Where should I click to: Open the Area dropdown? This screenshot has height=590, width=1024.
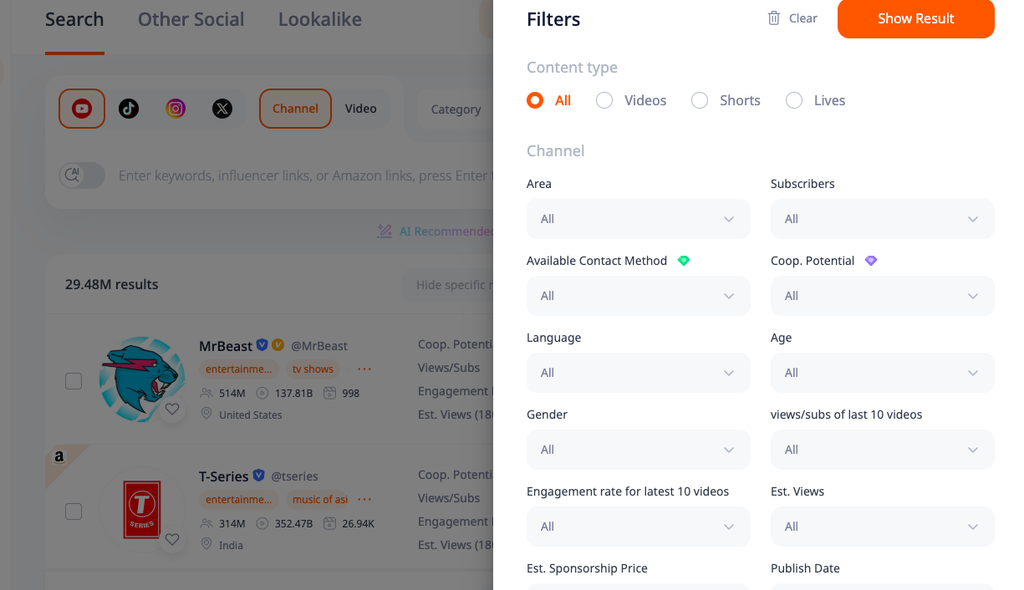[x=638, y=219]
